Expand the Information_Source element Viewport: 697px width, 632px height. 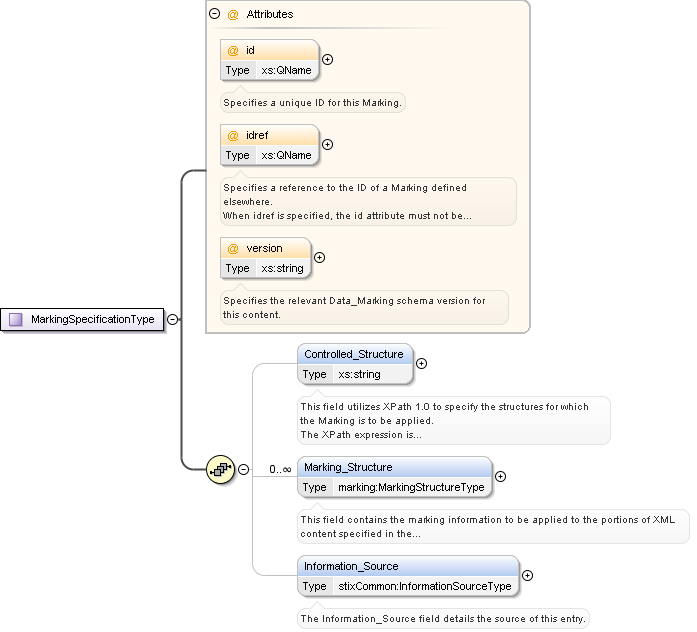point(527,576)
